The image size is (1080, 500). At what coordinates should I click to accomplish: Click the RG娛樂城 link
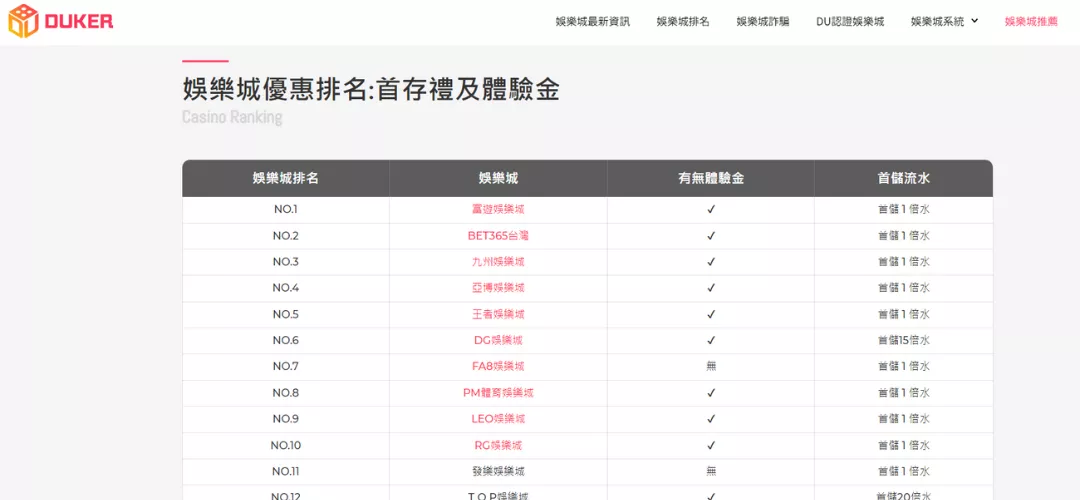498,445
